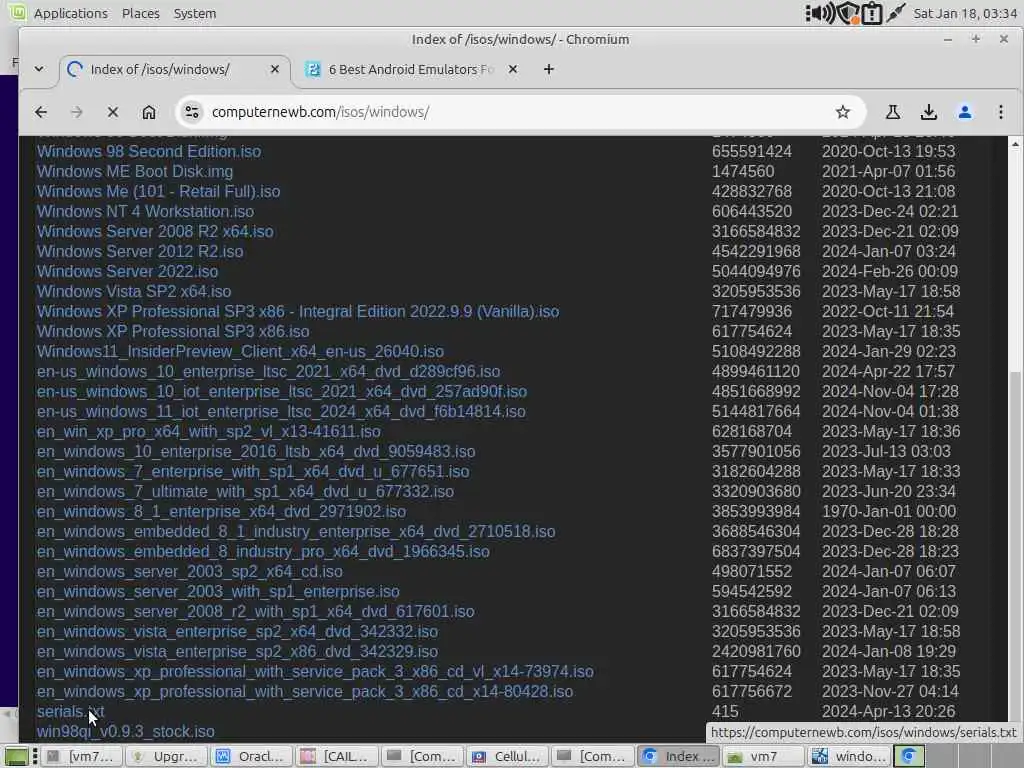Open Windows Vista SP2 x64.iso link

coord(134,291)
